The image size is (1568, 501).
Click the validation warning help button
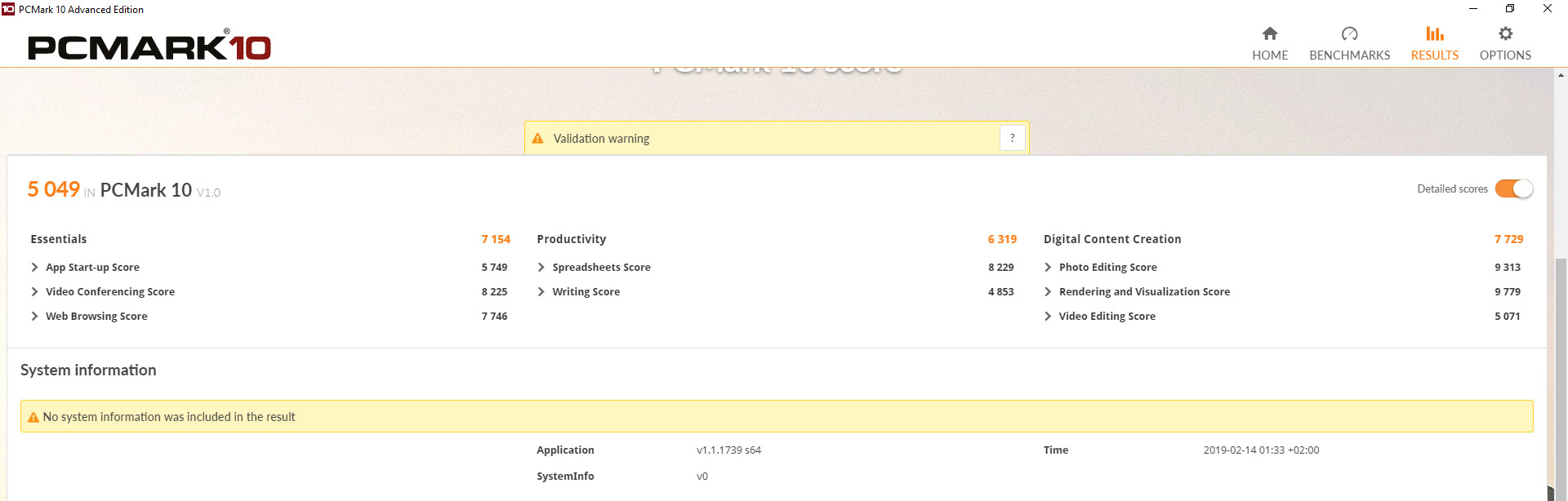1012,138
